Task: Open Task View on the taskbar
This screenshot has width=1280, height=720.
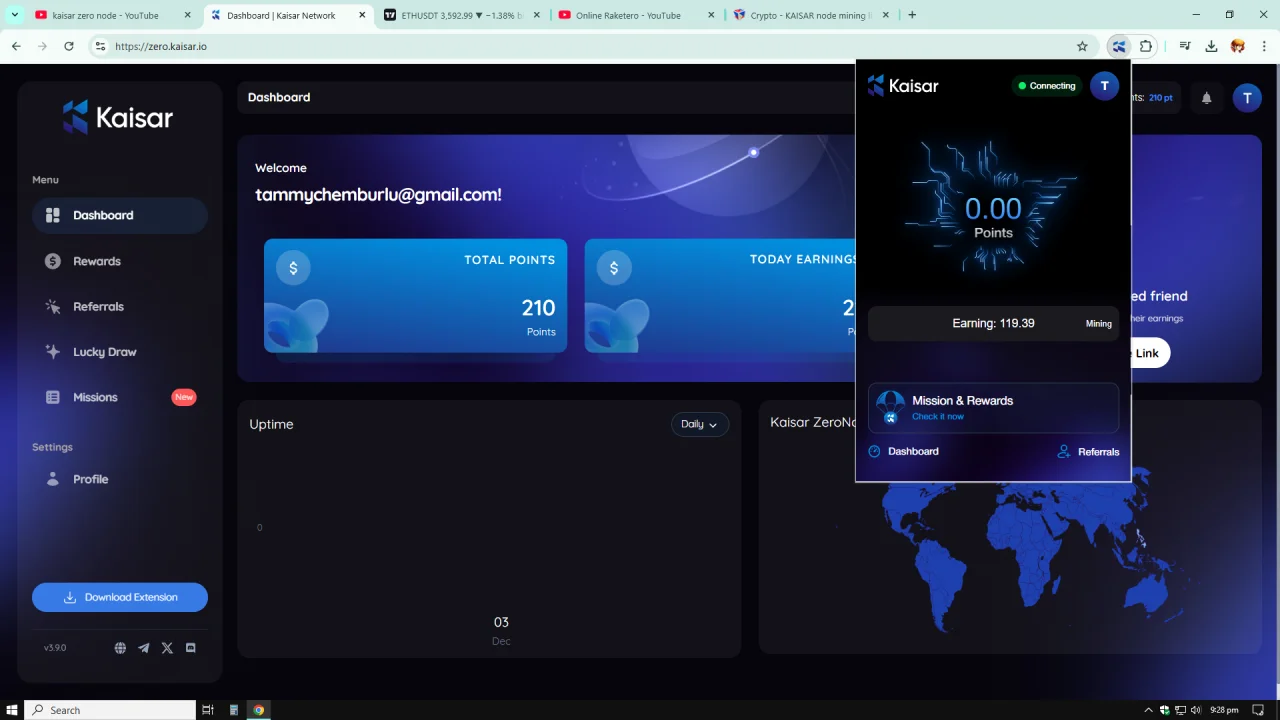Action: click(208, 710)
